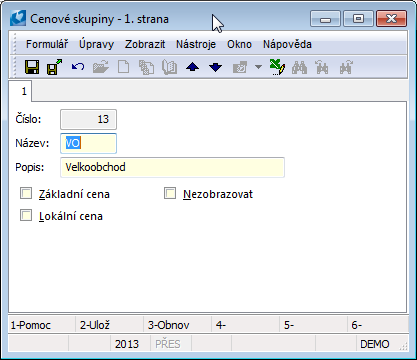Click the 5- function key button
Image resolution: width=417 pixels, height=360 pixels.
coord(314,325)
